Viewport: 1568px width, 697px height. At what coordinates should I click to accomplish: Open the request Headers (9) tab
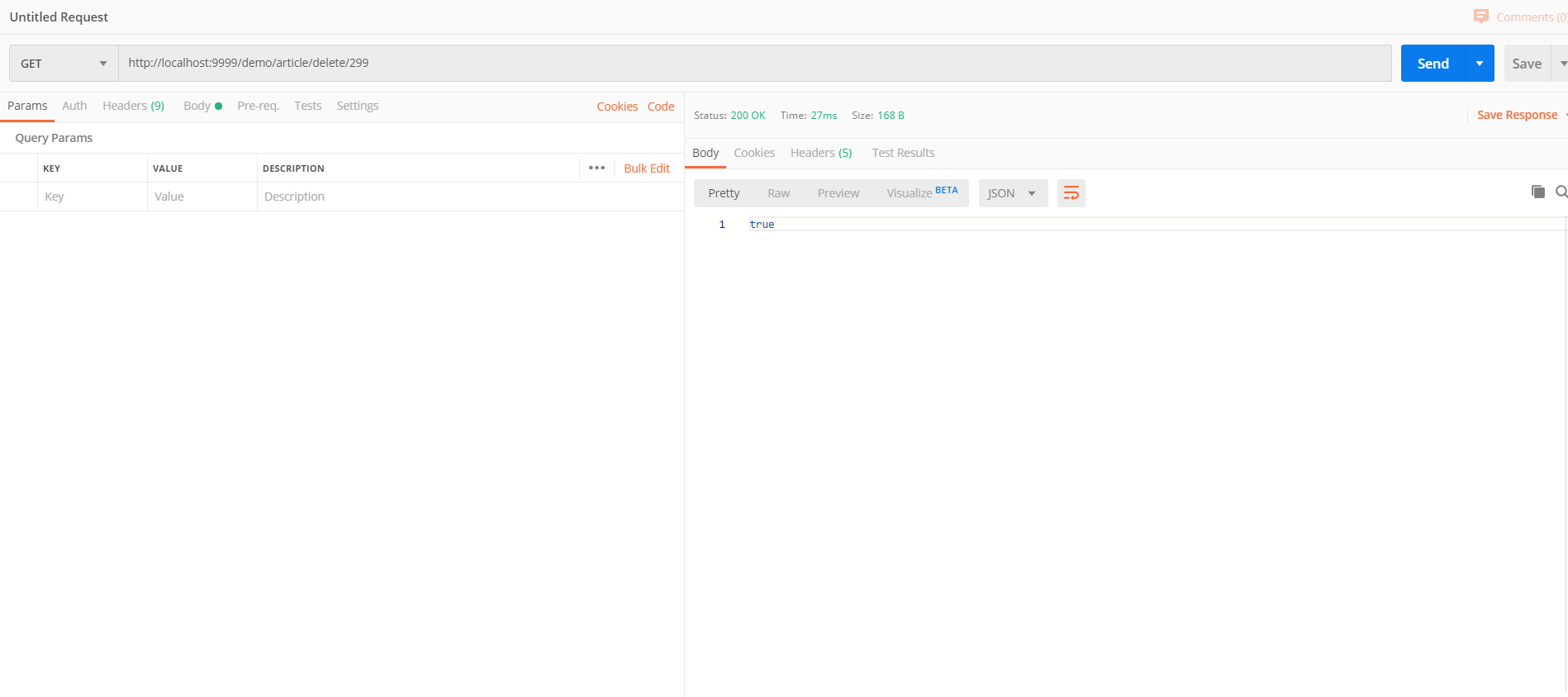(133, 106)
